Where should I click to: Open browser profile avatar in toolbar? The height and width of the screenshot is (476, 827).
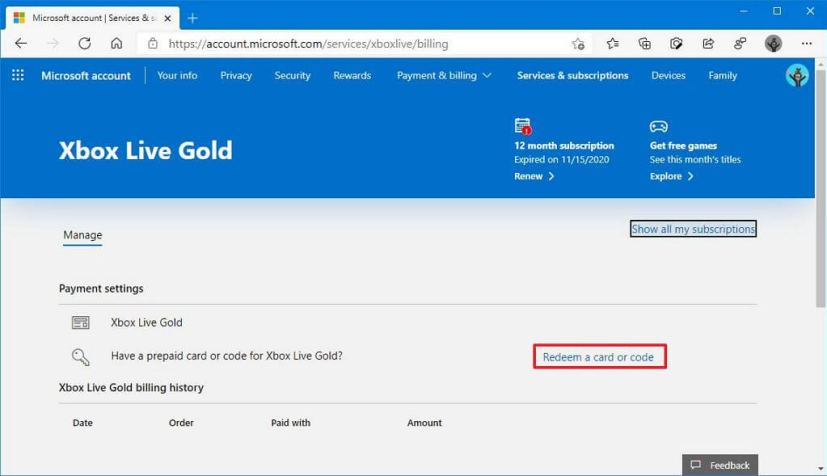pyautogui.click(x=773, y=44)
